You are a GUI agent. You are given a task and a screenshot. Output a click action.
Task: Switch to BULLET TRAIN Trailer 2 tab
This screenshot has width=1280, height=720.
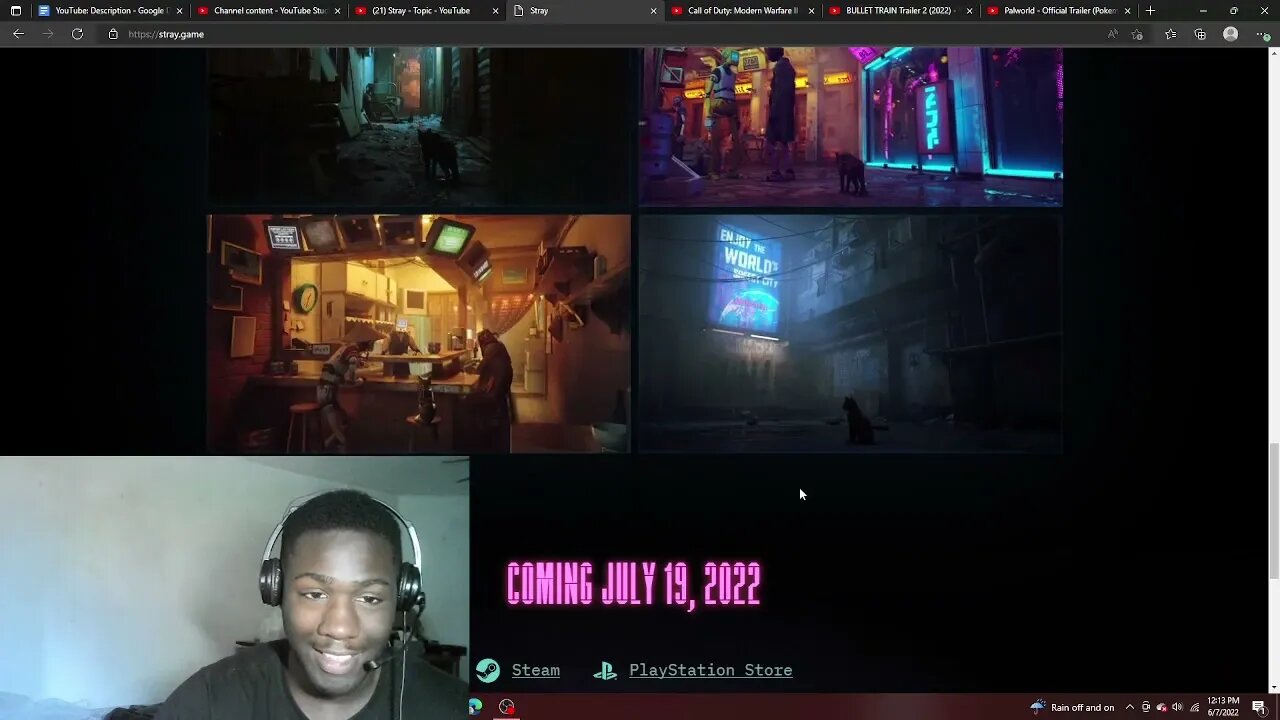900,11
